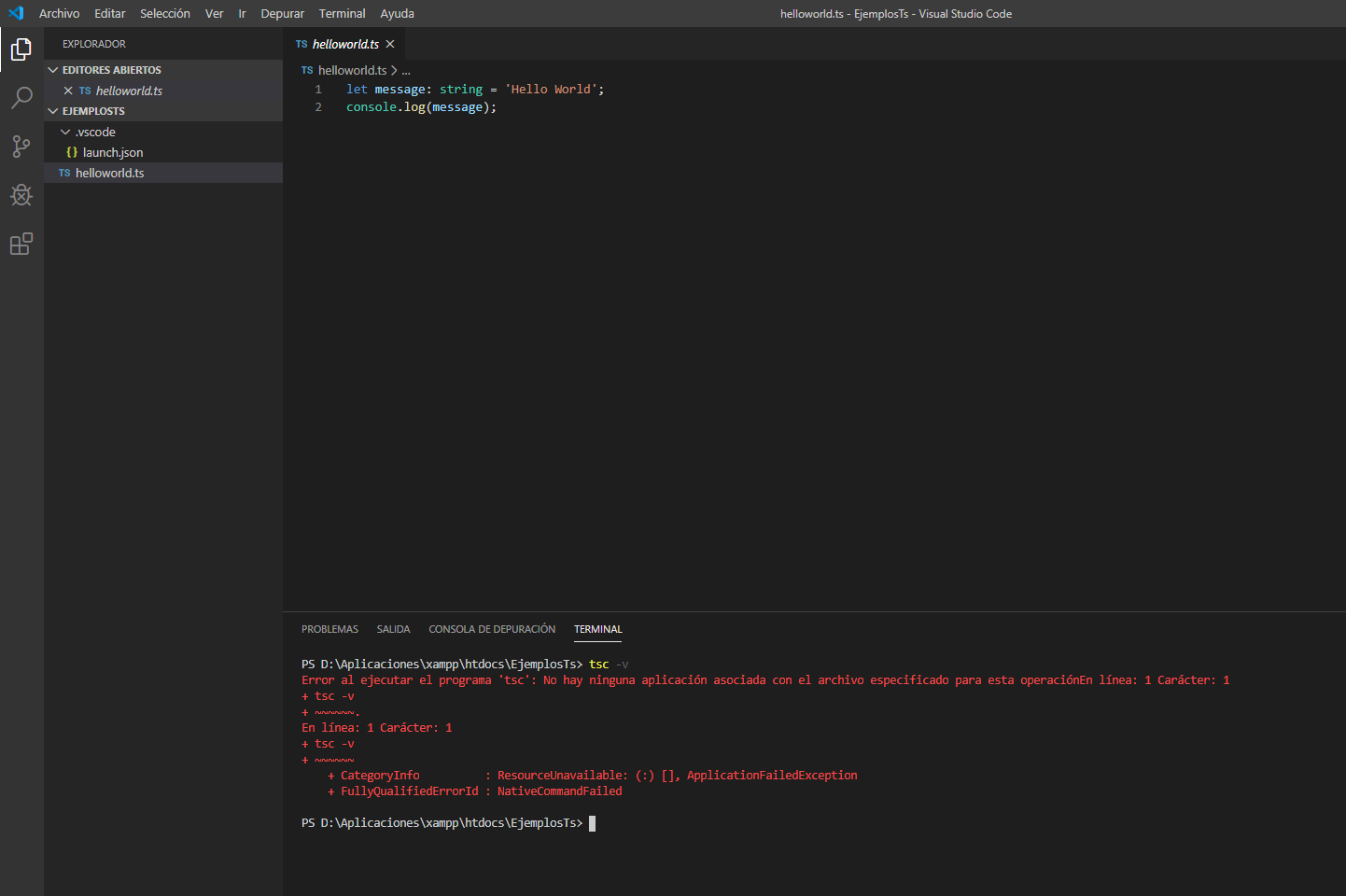Viewport: 1346px width, 896px height.
Task: Collapse the EDITORES ABIERTOS section
Action: (53, 70)
